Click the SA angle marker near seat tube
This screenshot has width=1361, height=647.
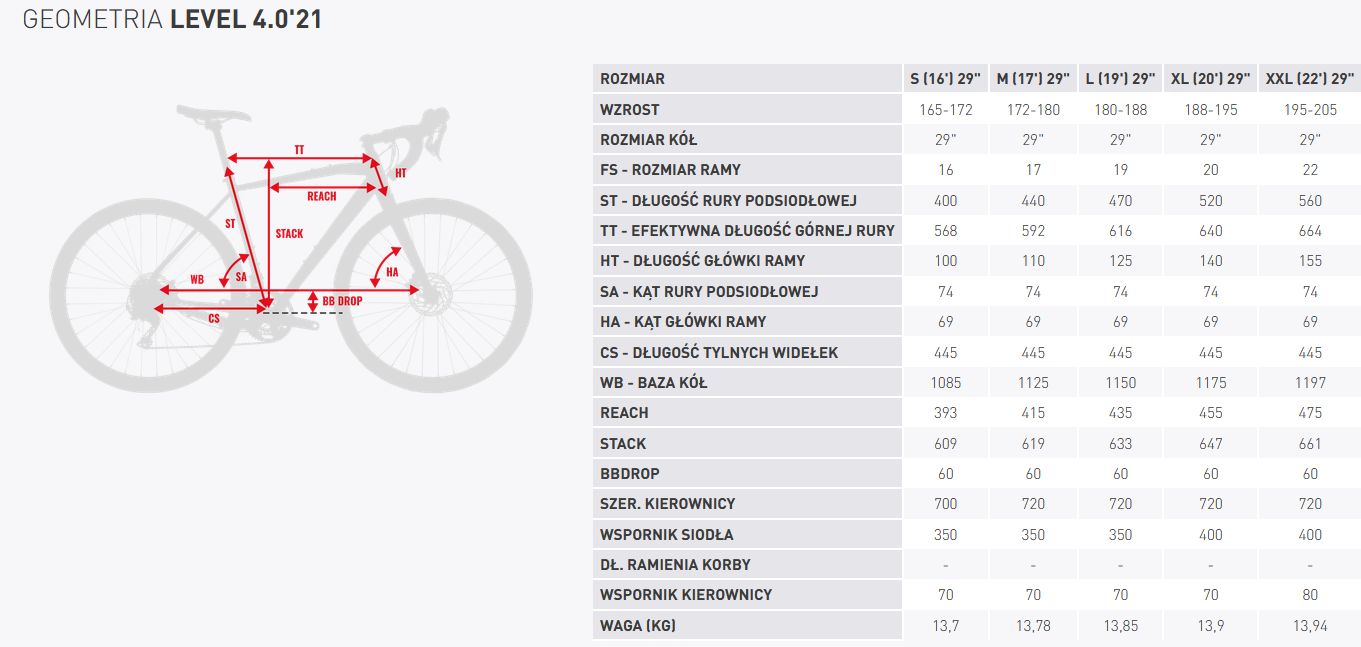pos(241,276)
